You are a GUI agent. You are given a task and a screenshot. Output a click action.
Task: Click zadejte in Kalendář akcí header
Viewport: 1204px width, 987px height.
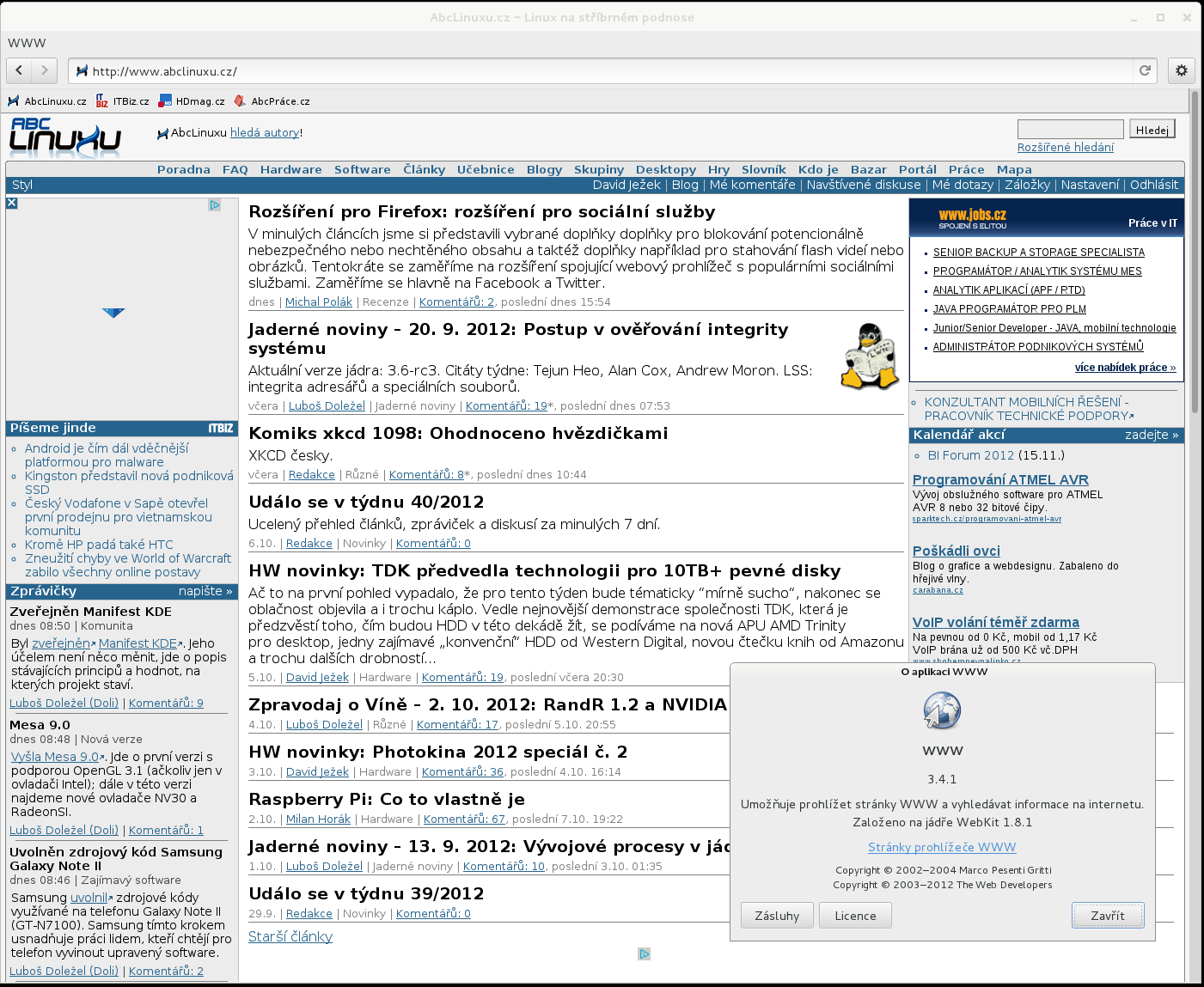click(1152, 435)
